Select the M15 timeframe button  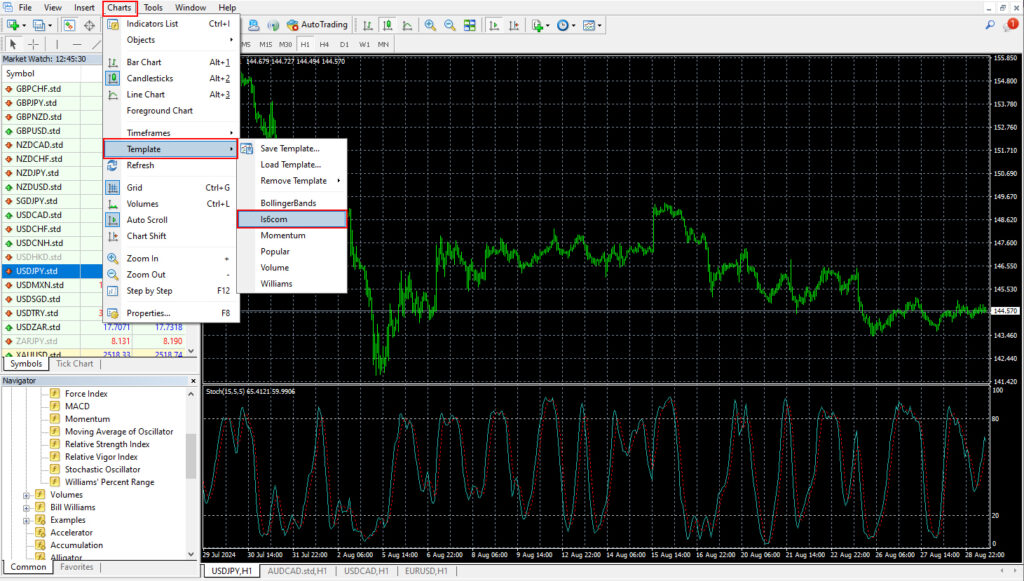coord(266,44)
